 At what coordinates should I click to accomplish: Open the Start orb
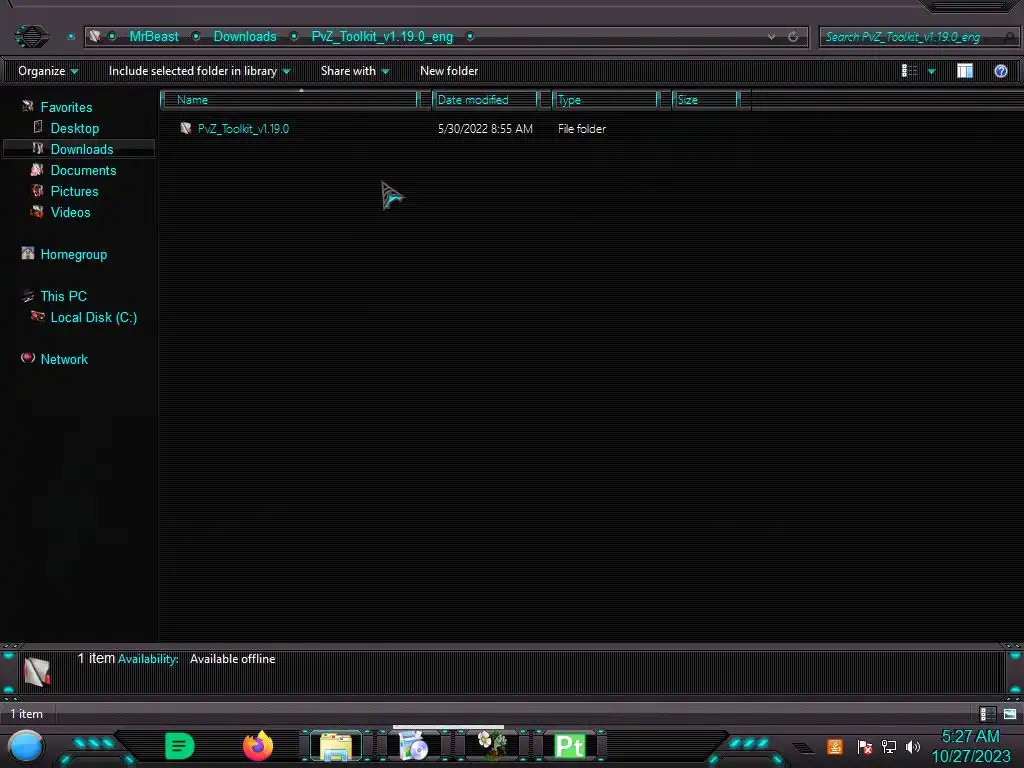coord(26,746)
